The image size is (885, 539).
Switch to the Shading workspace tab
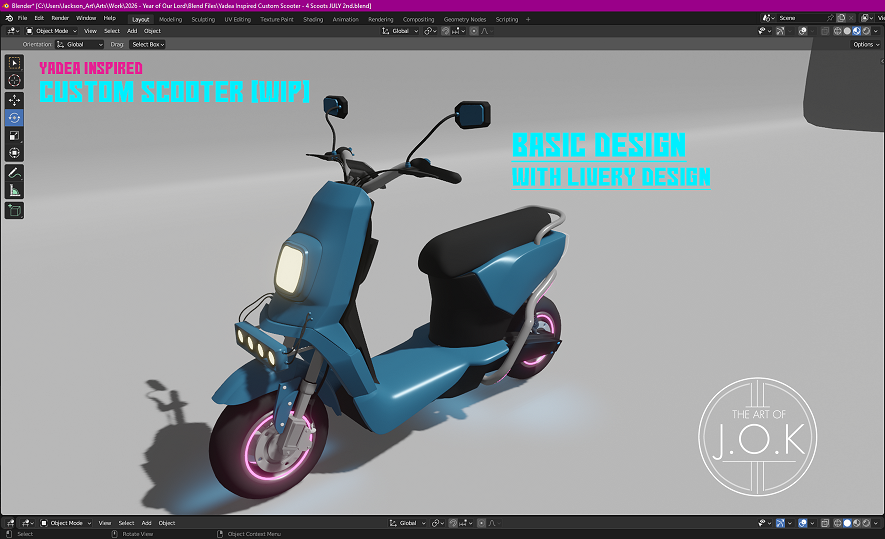(313, 19)
